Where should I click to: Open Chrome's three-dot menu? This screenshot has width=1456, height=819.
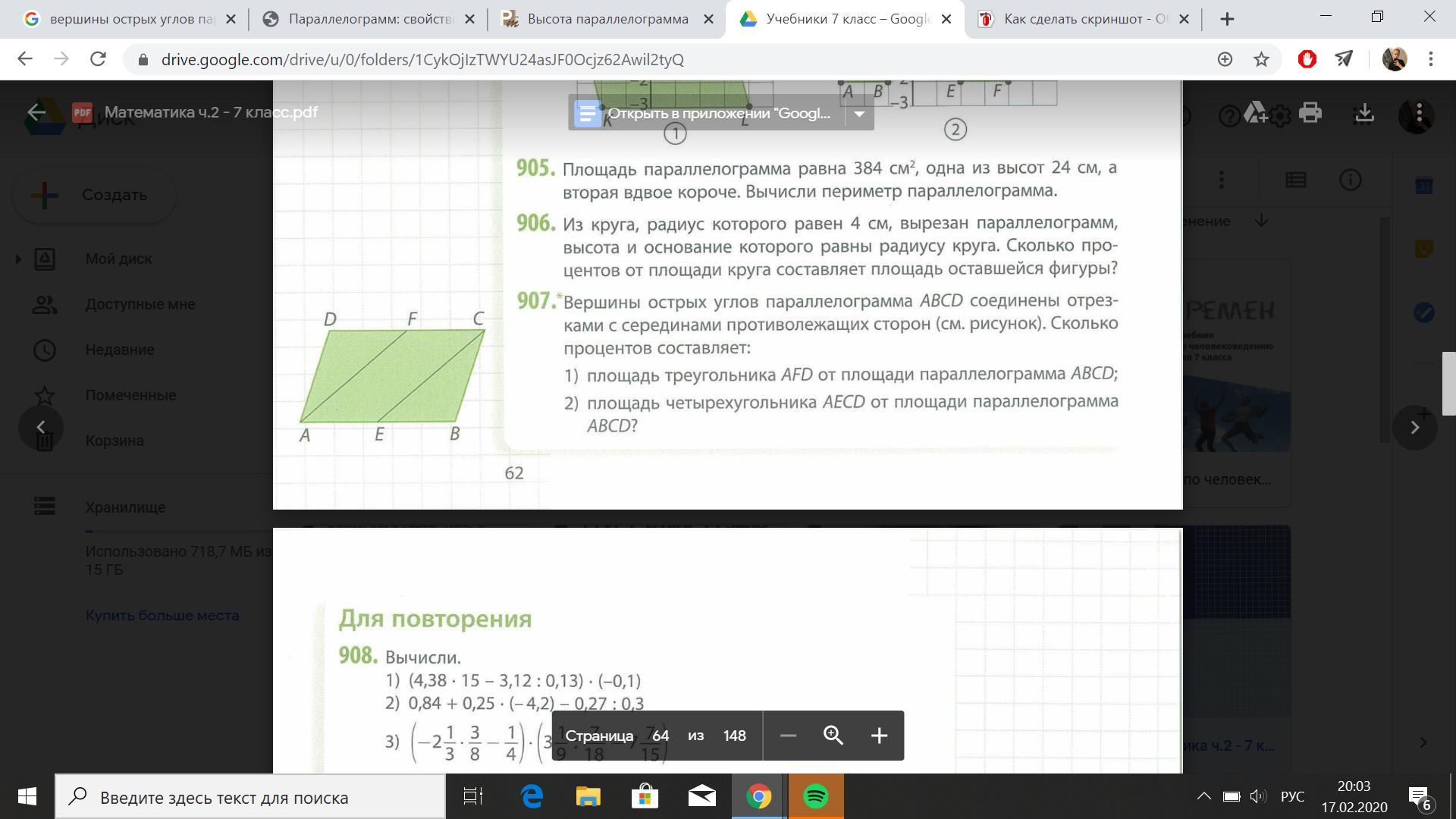coord(1431,59)
